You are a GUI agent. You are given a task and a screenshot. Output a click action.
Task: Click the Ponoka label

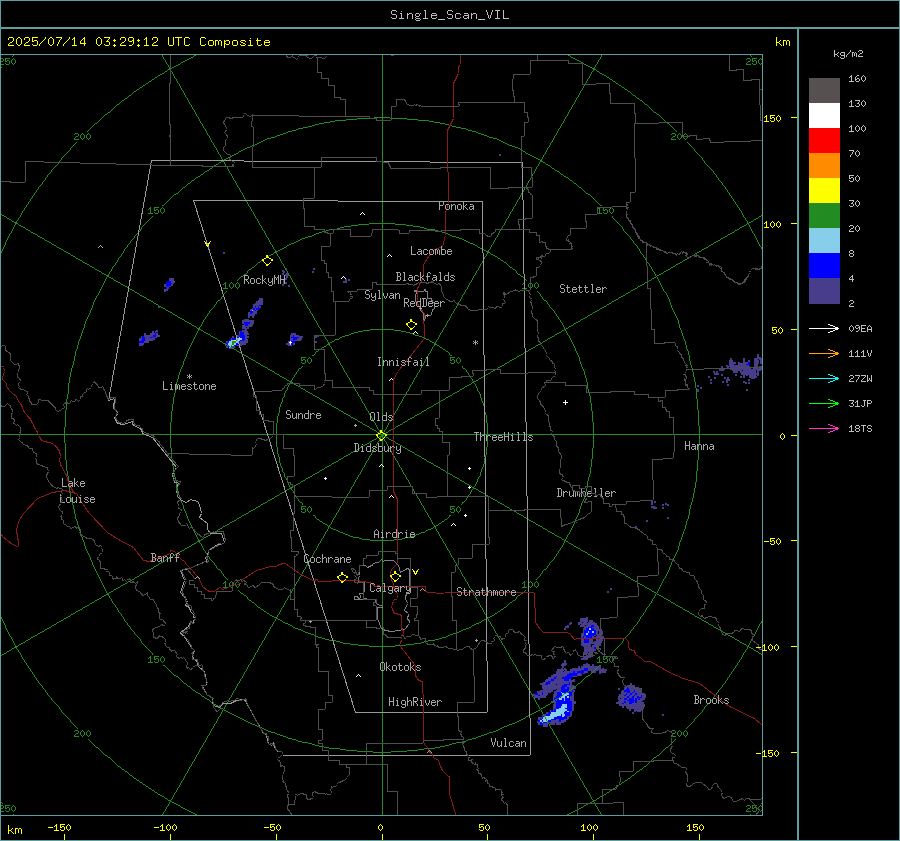pyautogui.click(x=456, y=206)
